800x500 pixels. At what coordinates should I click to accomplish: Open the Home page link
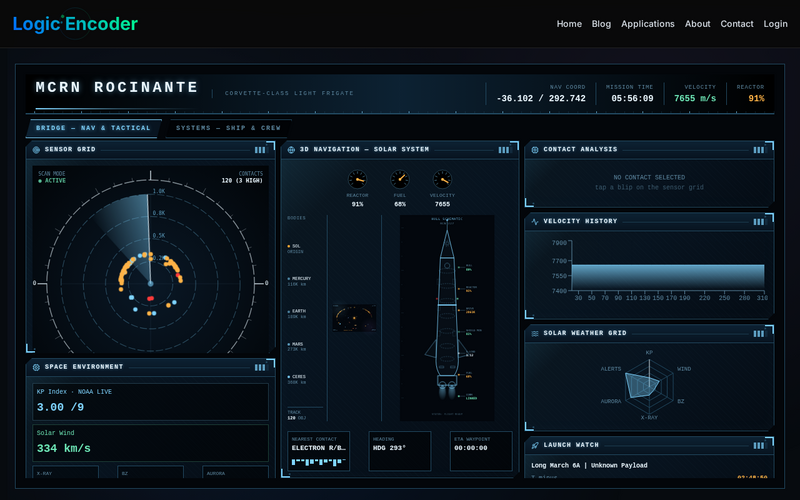(x=569, y=24)
